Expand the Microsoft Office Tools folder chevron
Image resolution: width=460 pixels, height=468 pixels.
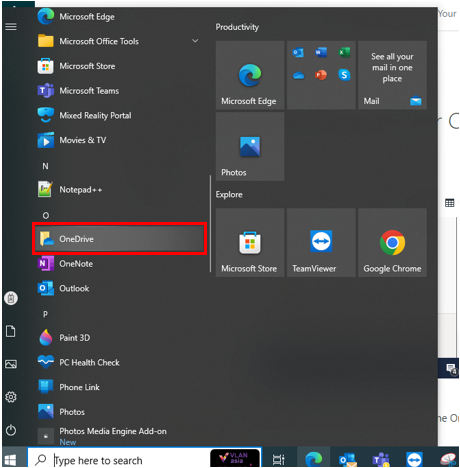pos(195,41)
